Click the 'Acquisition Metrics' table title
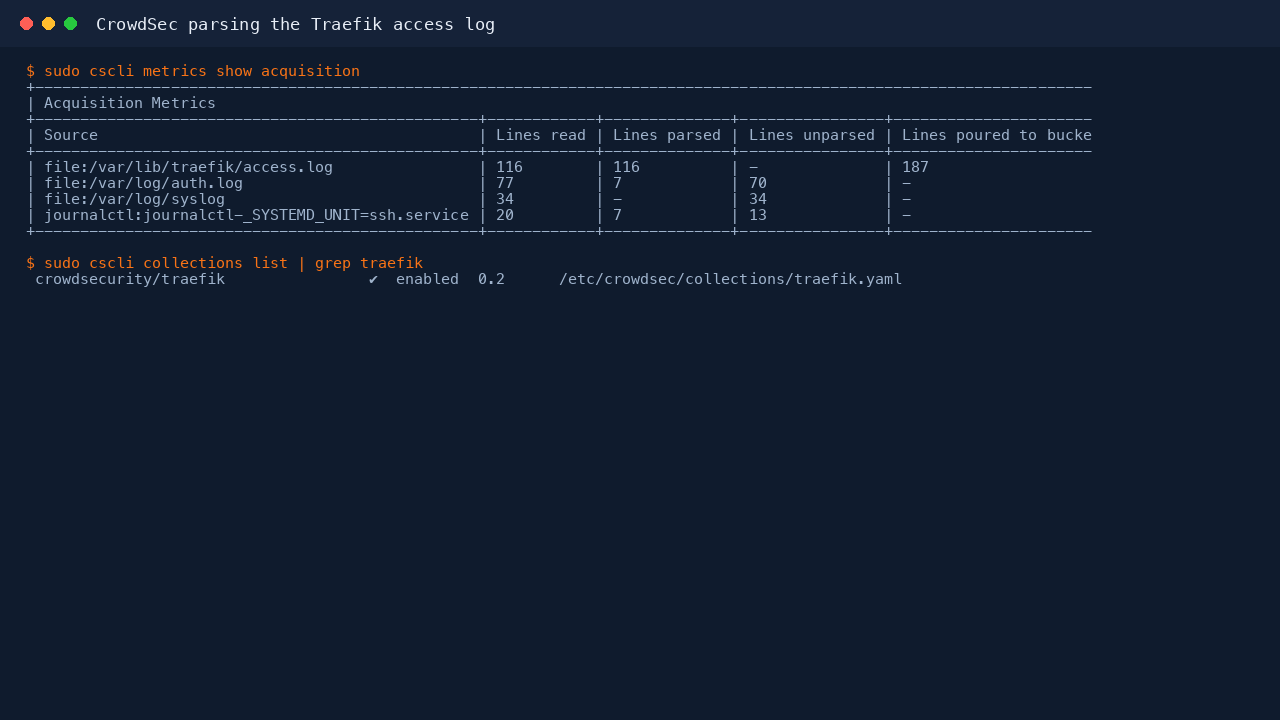 (130, 103)
